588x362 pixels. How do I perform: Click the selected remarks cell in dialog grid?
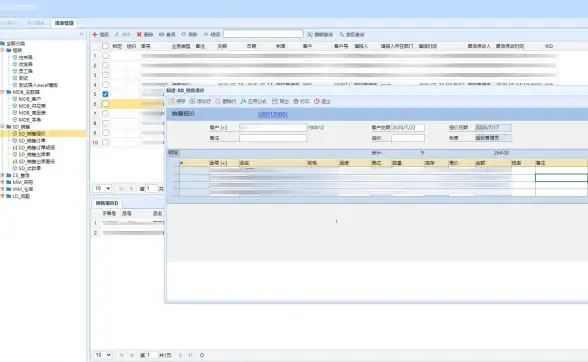coord(561,178)
